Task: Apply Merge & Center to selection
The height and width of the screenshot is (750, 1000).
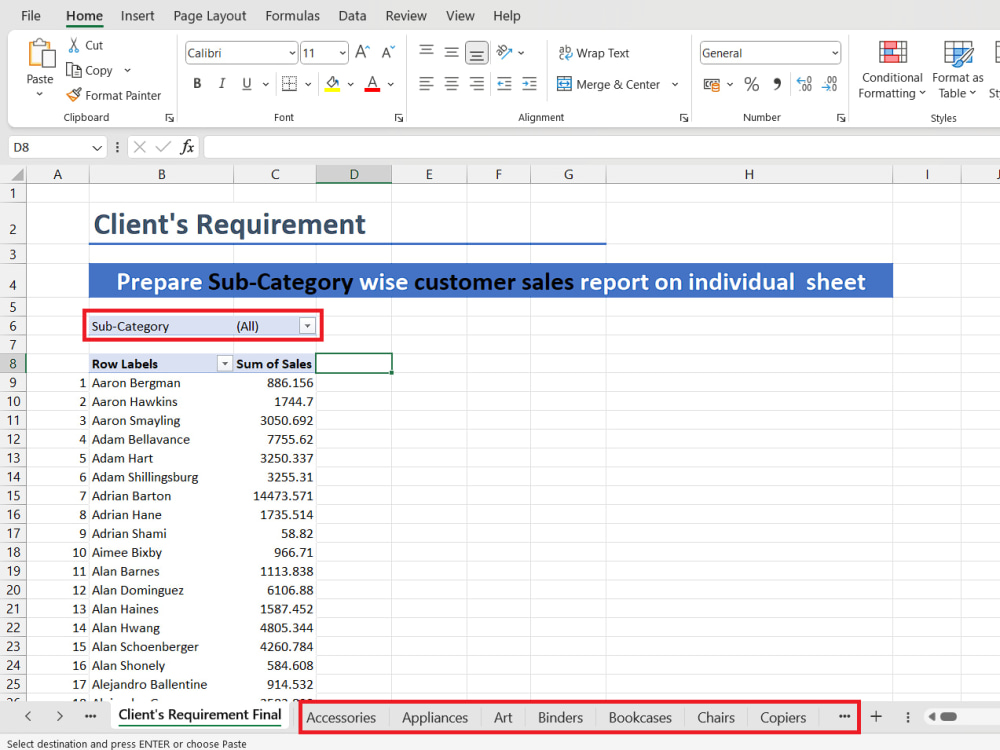Action: pos(607,84)
